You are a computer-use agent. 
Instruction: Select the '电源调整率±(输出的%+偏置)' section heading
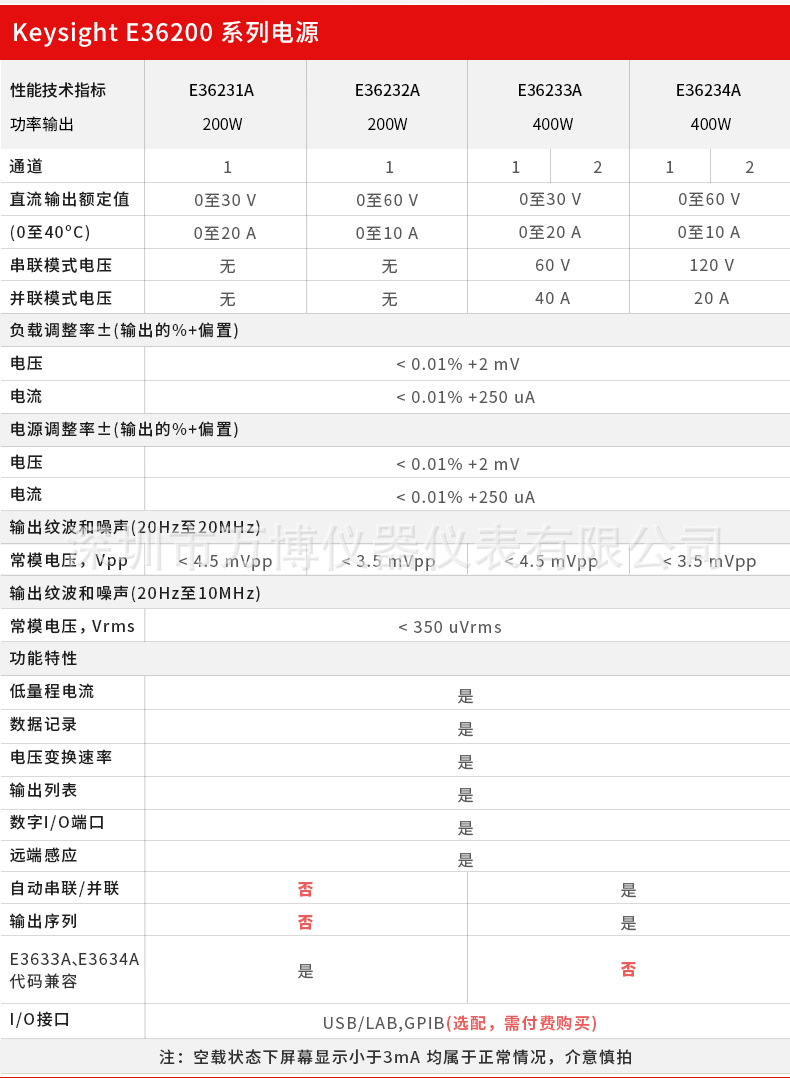click(x=124, y=430)
